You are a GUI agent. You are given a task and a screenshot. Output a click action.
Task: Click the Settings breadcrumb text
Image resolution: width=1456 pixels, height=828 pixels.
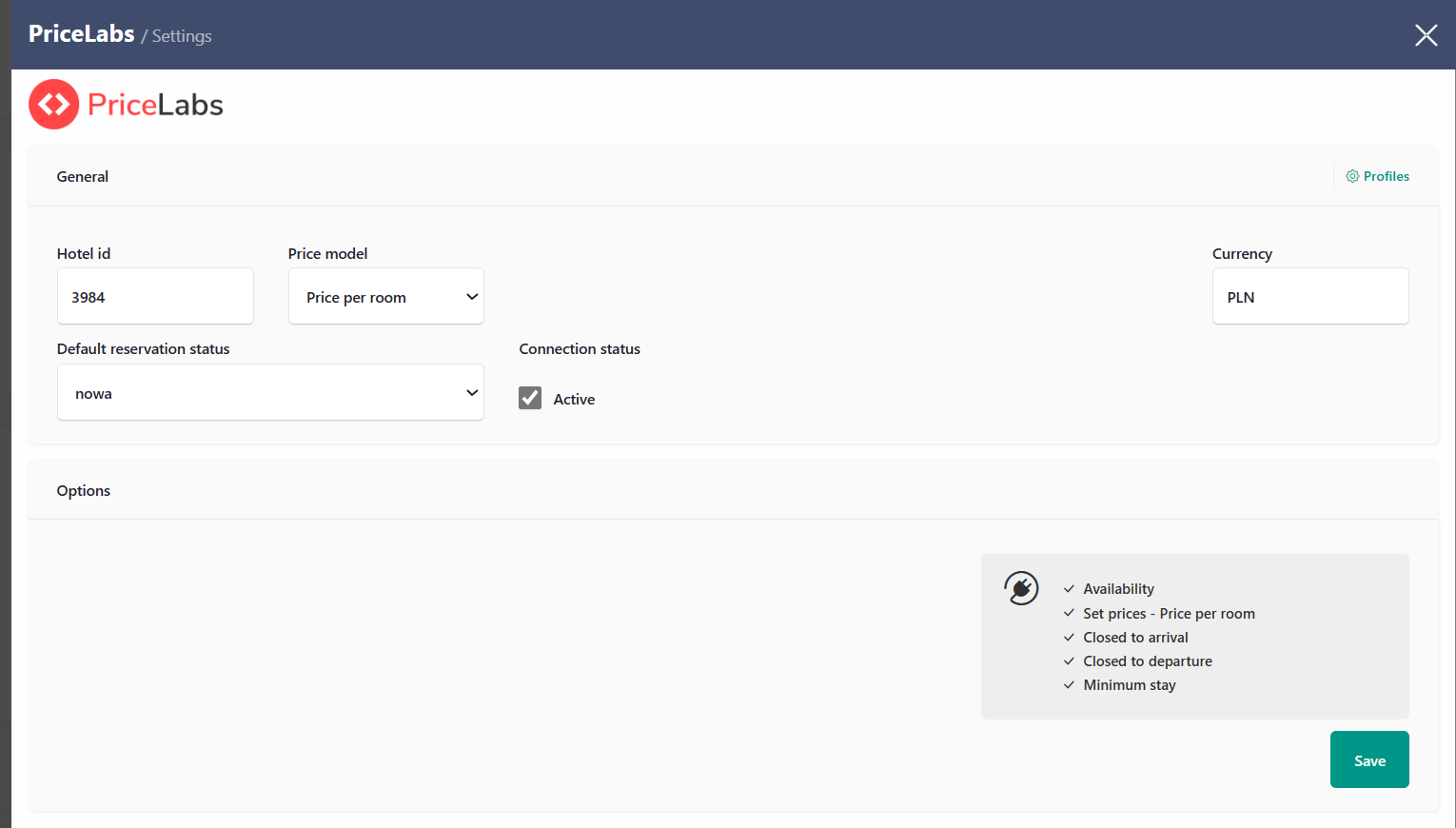click(x=182, y=36)
